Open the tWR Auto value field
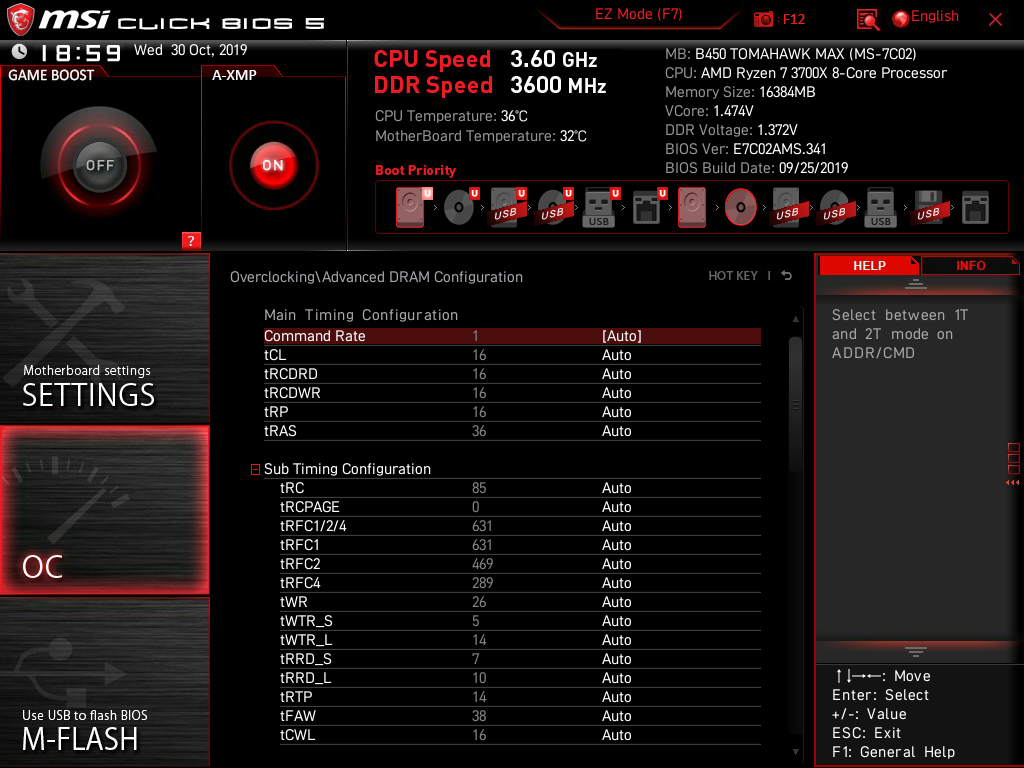 click(616, 601)
